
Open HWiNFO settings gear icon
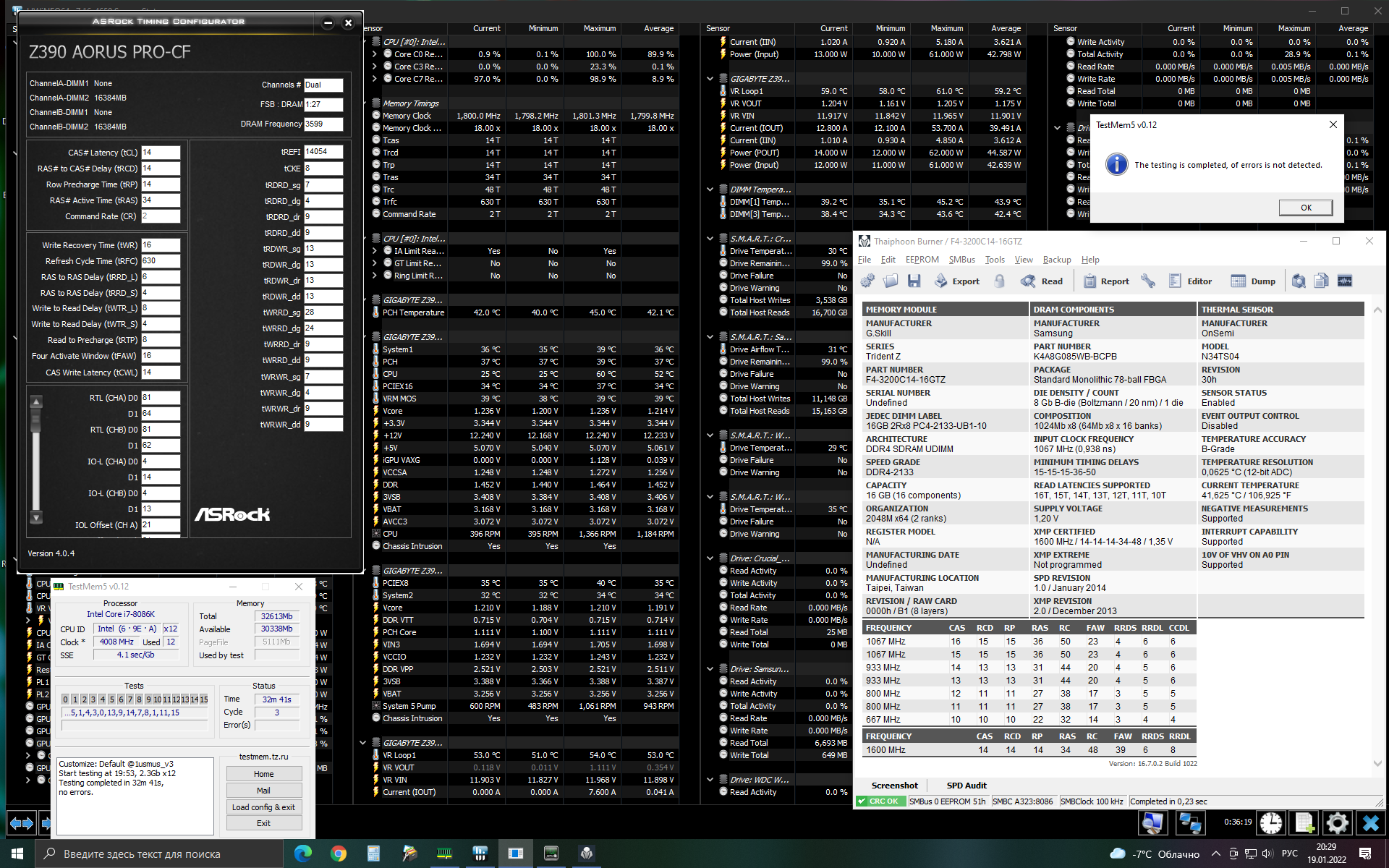point(1337,822)
